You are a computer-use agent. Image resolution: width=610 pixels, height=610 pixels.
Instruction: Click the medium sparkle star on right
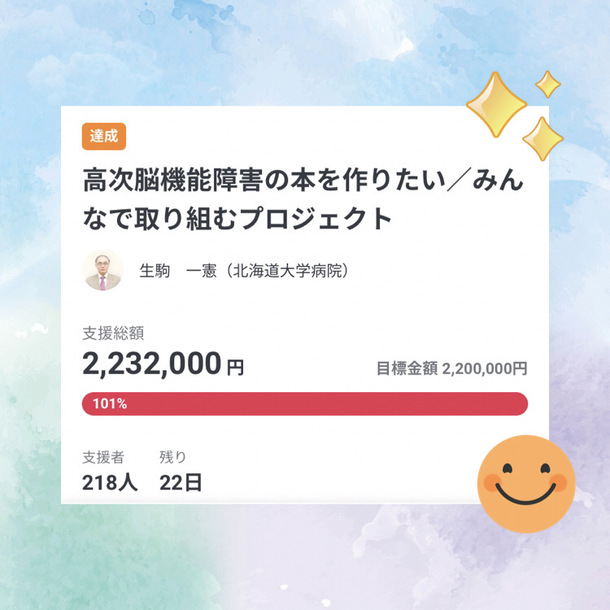click(x=542, y=138)
